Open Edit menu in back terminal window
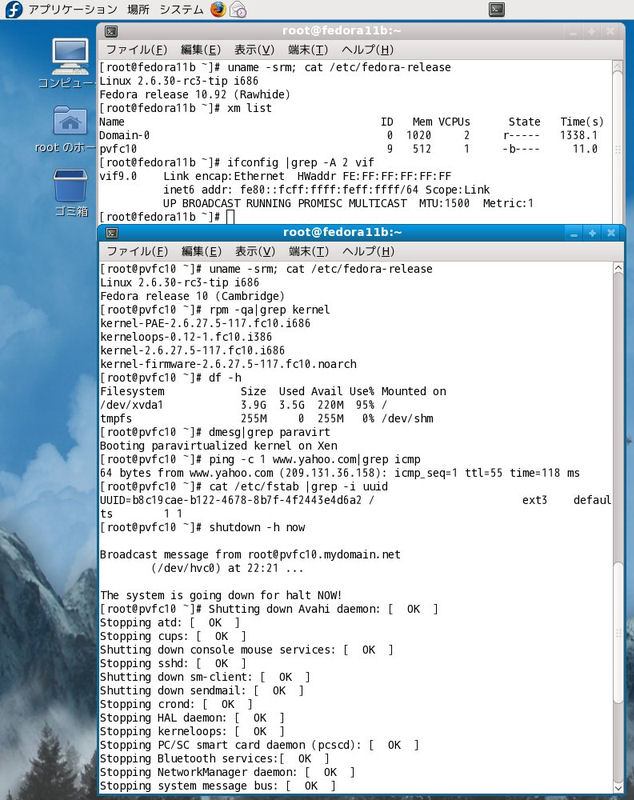The height and width of the screenshot is (800, 634). (x=200, y=49)
